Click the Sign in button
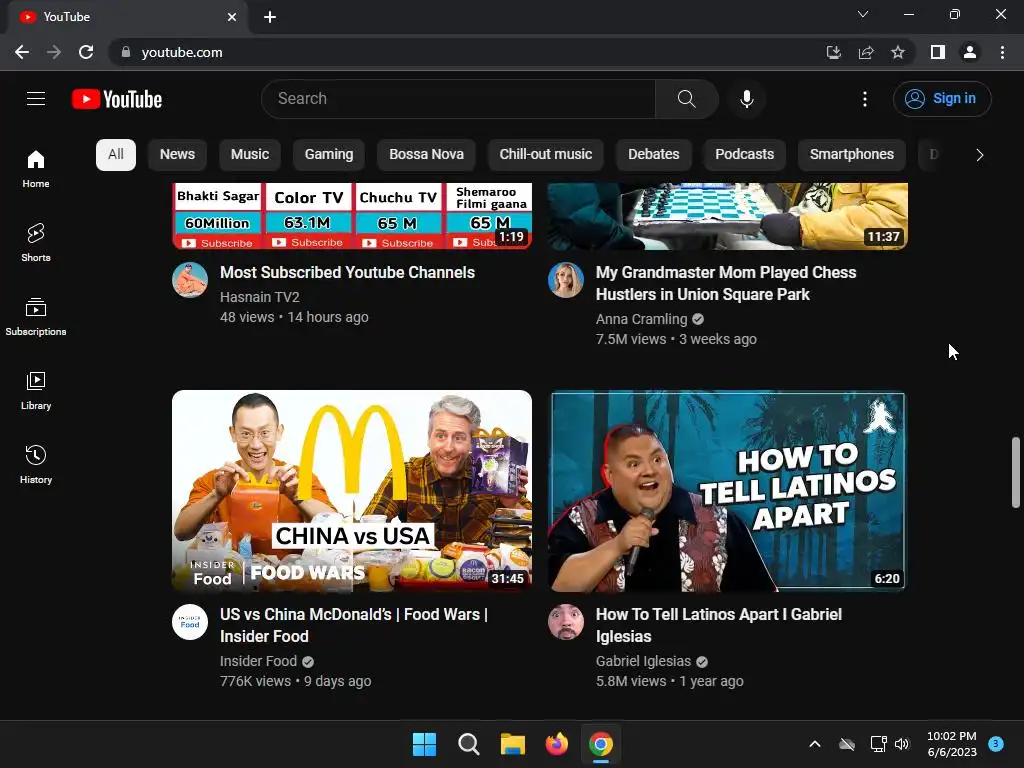Viewport: 1024px width, 768px height. tap(942, 99)
